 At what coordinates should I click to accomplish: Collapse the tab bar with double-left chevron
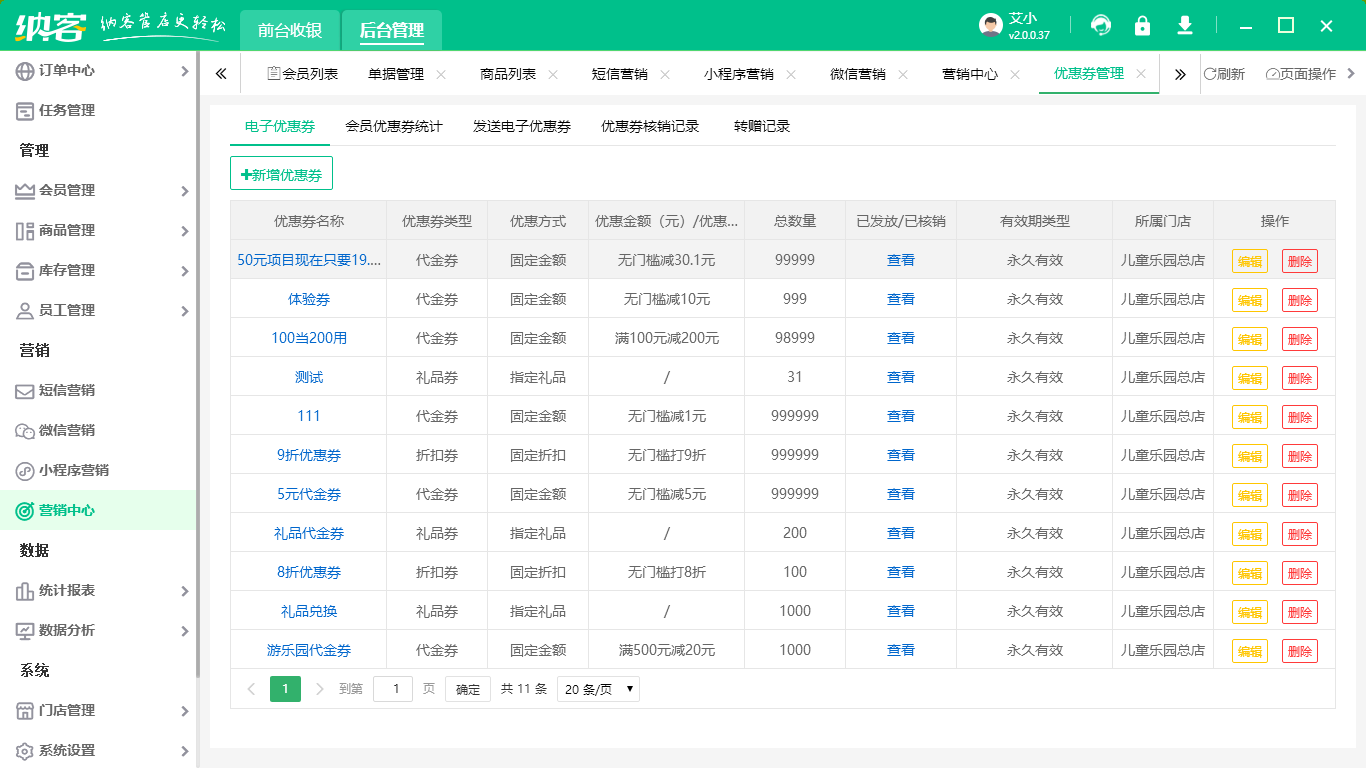pos(221,73)
